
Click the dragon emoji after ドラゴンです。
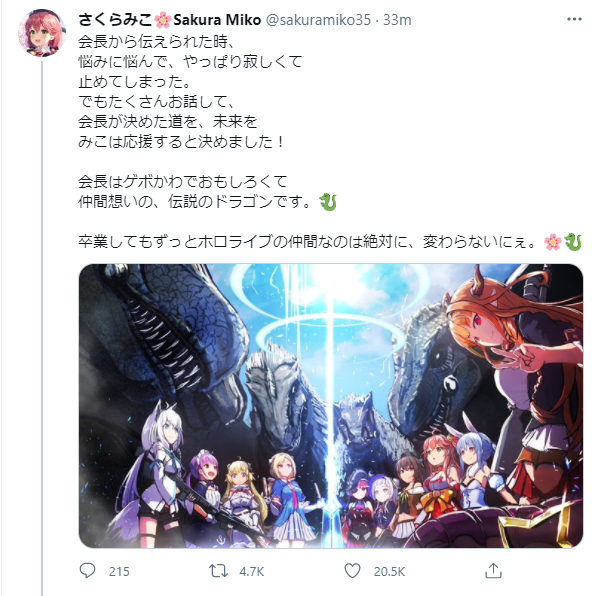pos(328,202)
